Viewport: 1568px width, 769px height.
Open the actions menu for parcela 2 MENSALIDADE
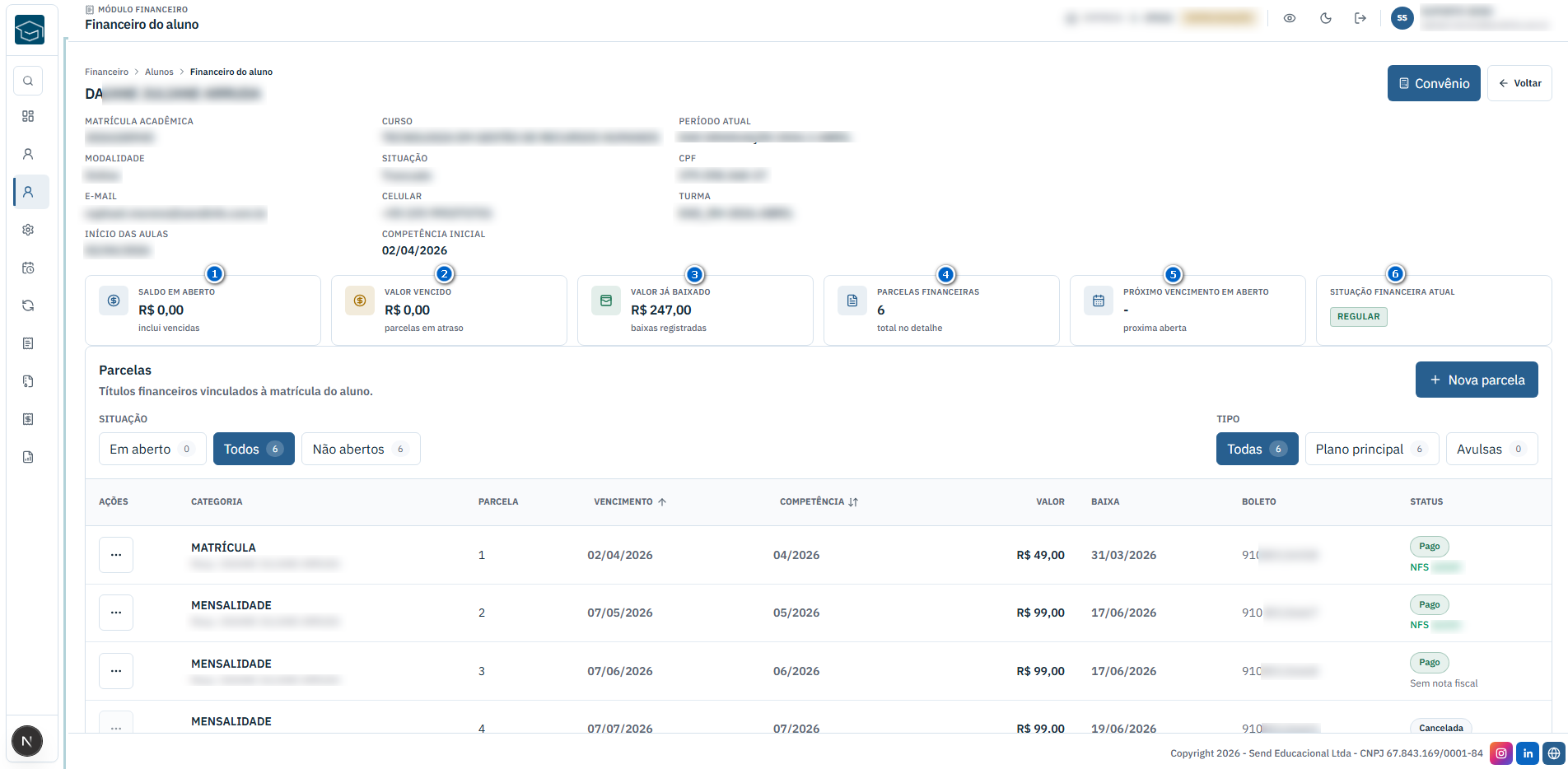point(116,613)
